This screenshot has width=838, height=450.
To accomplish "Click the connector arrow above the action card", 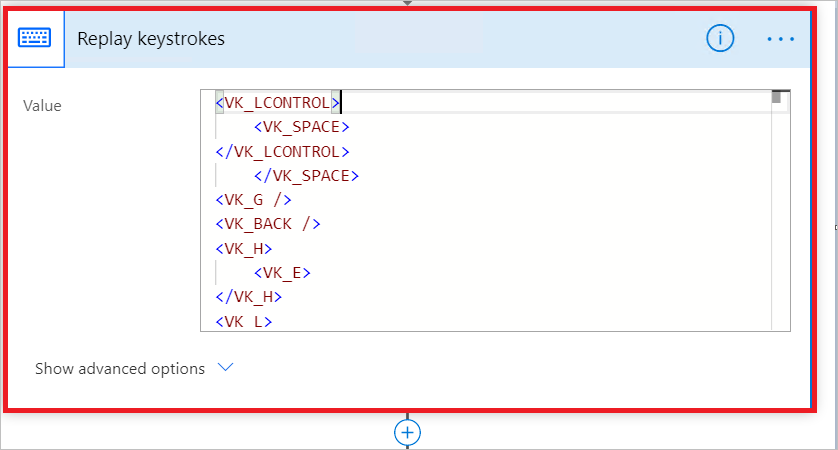I will click(x=407, y=3).
